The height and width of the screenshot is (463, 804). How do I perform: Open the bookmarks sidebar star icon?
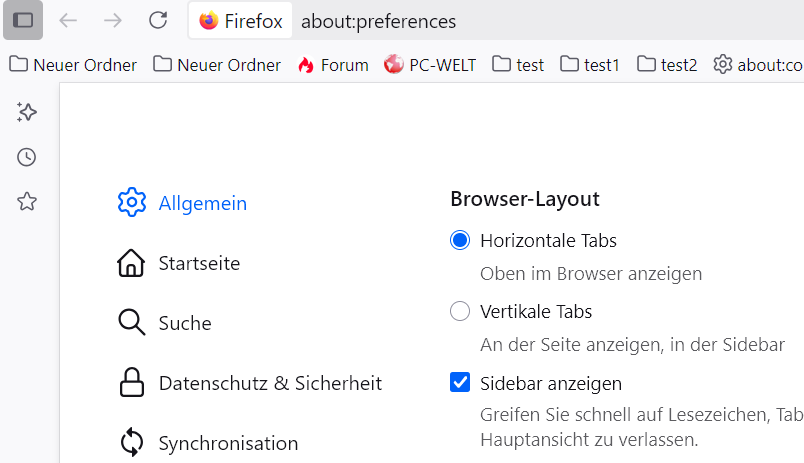tap(27, 202)
